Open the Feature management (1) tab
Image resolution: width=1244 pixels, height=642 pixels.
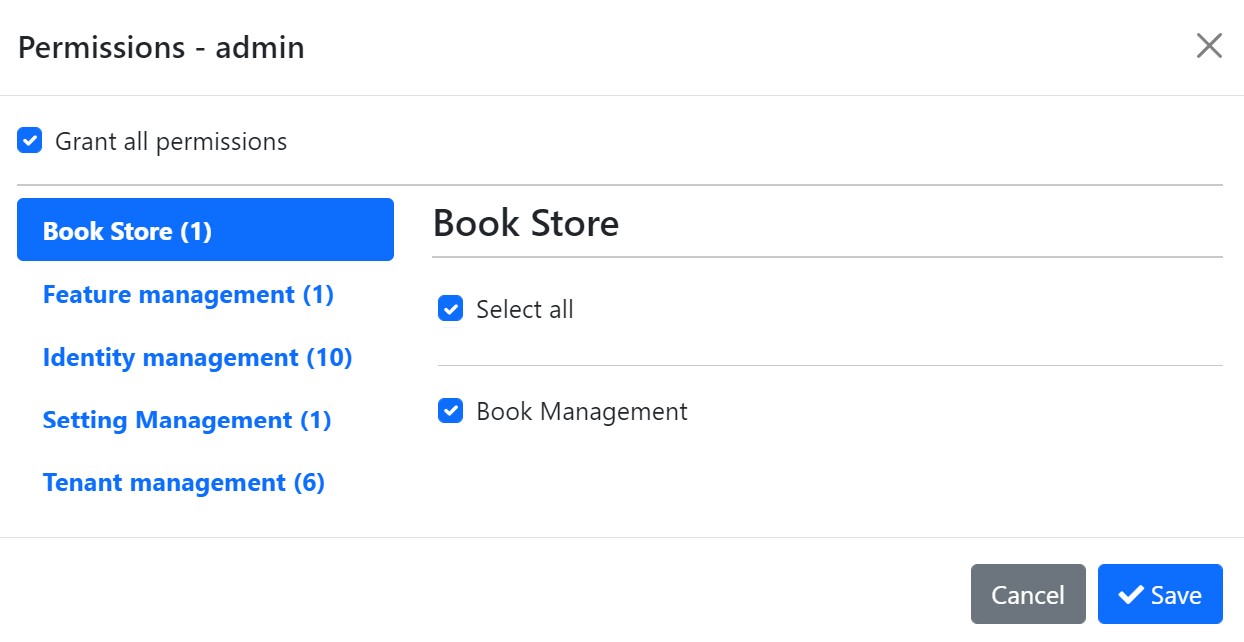tap(188, 295)
